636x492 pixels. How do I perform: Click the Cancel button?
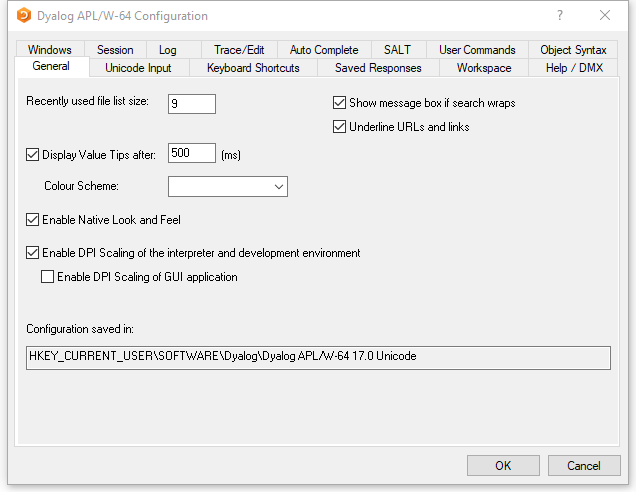584,465
